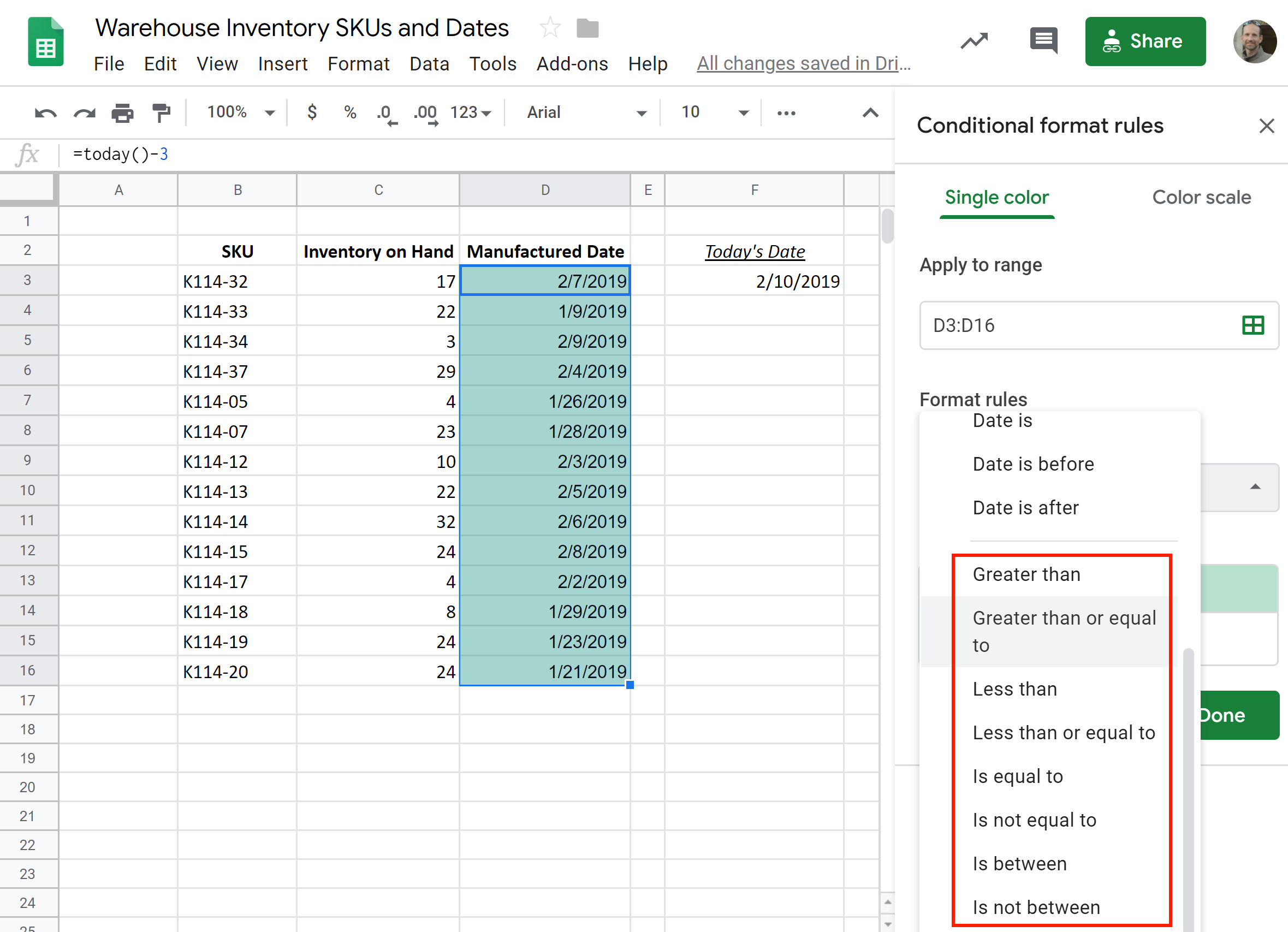Open the activity dashboard trend icon
The height and width of the screenshot is (932, 1288).
(x=974, y=41)
